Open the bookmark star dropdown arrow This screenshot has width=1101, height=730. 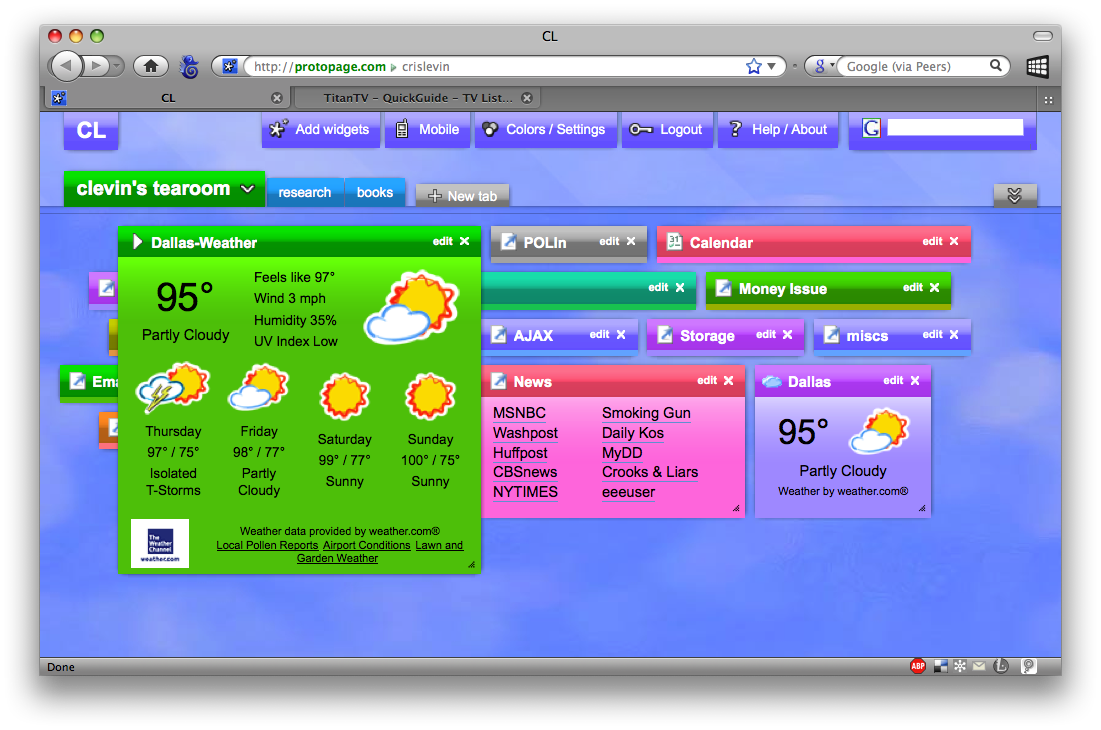[x=772, y=67]
